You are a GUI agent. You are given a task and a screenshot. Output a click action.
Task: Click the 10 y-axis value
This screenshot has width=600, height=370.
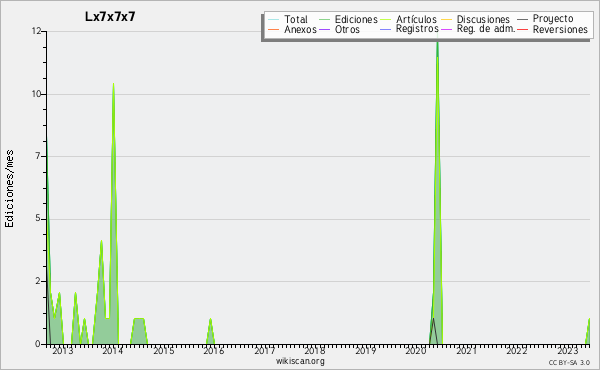[x=36, y=94]
